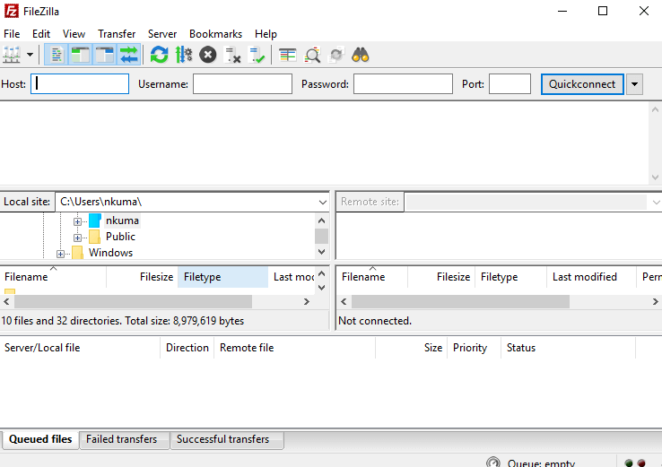Open the Local site path dropdown
Image resolution: width=662 pixels, height=467 pixels.
323,202
